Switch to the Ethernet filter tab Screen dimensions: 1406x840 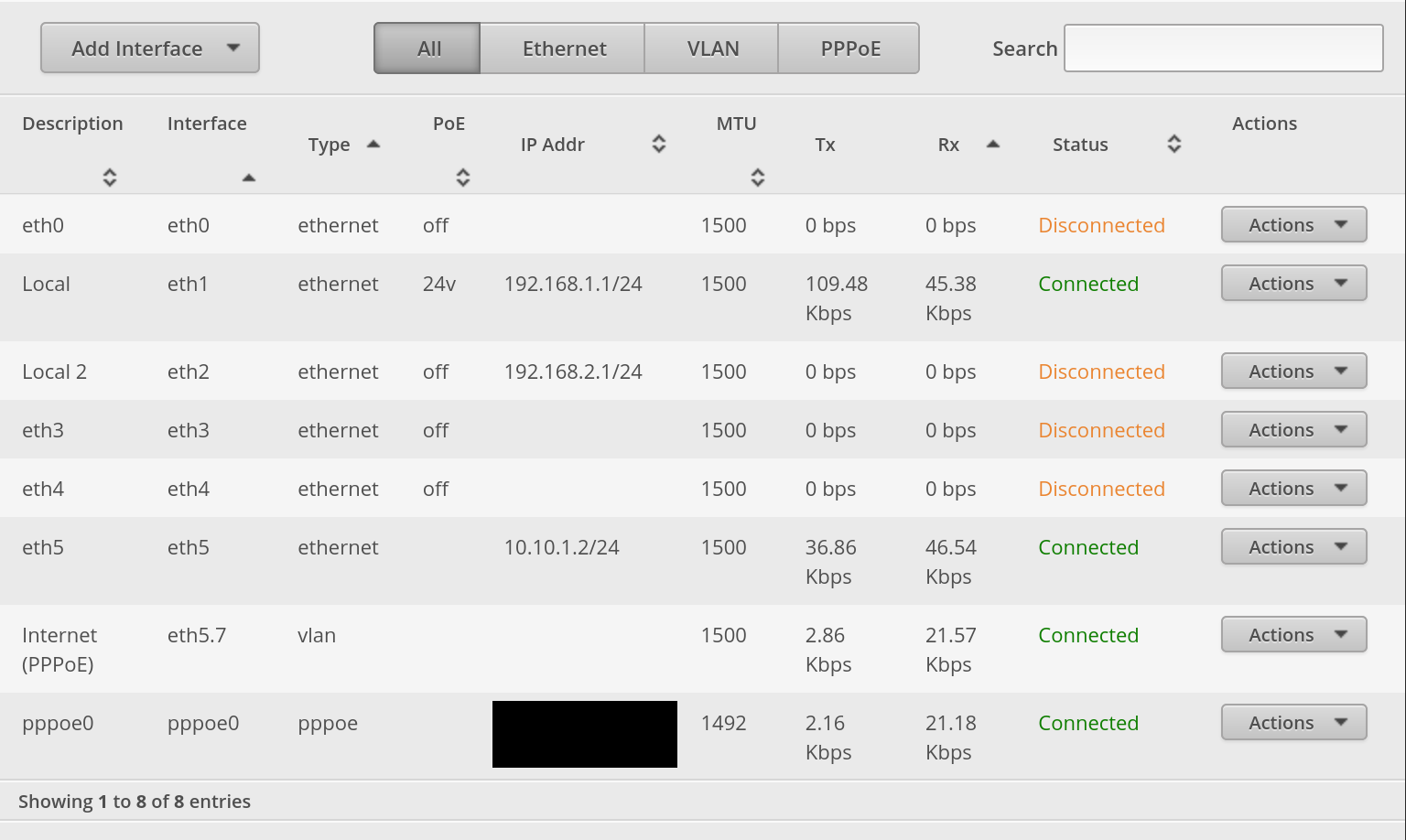click(x=564, y=48)
